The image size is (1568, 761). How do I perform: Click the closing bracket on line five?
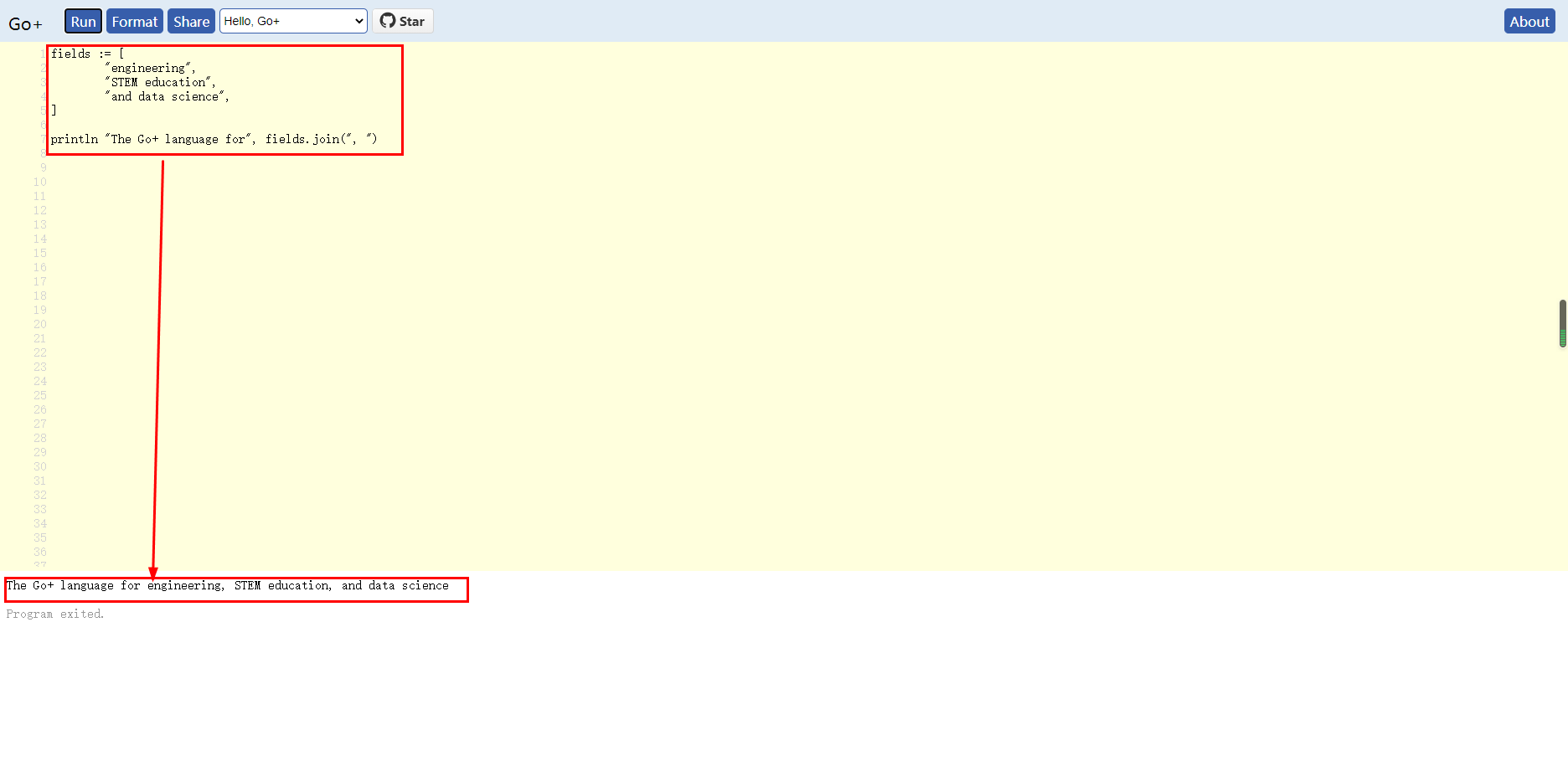54,111
